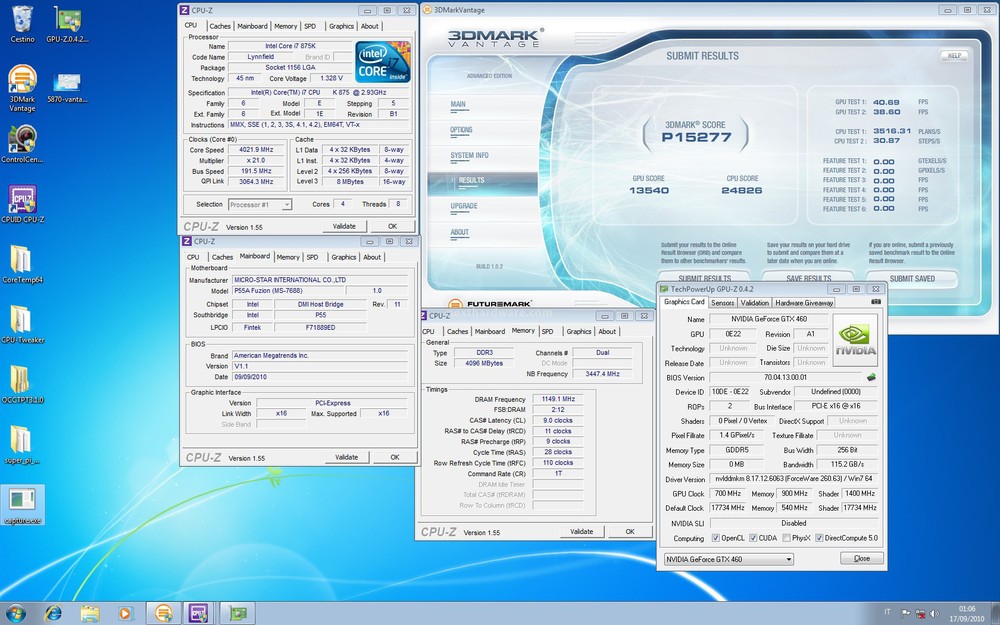
Task: Open the Processor #1 selection dropdown
Action: point(260,205)
